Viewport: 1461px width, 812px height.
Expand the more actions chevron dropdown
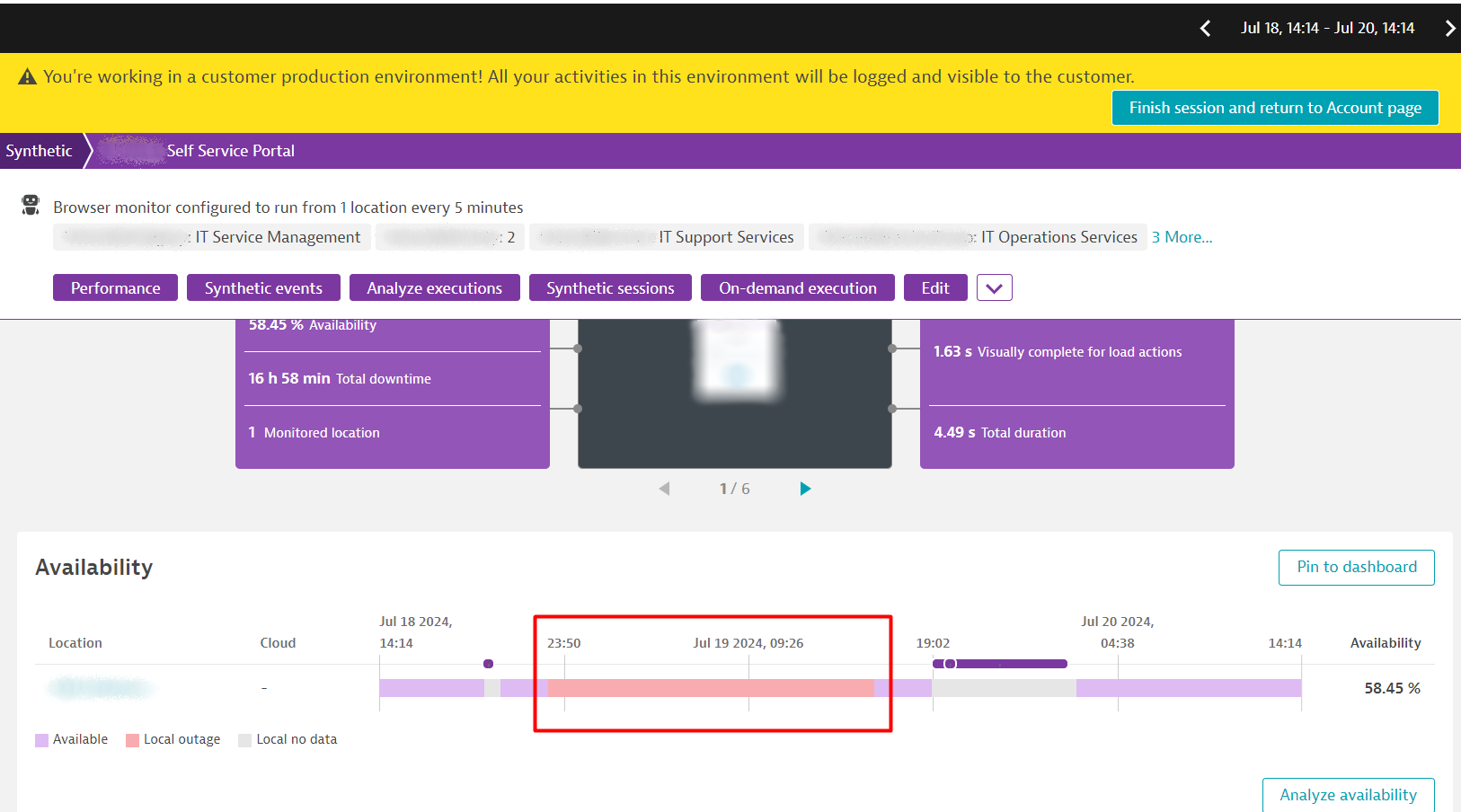point(994,288)
